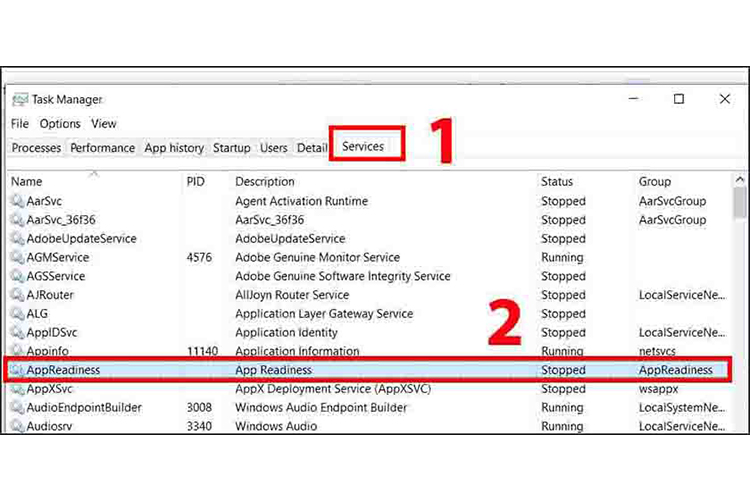Open the View menu
The height and width of the screenshot is (500, 750).
click(104, 123)
